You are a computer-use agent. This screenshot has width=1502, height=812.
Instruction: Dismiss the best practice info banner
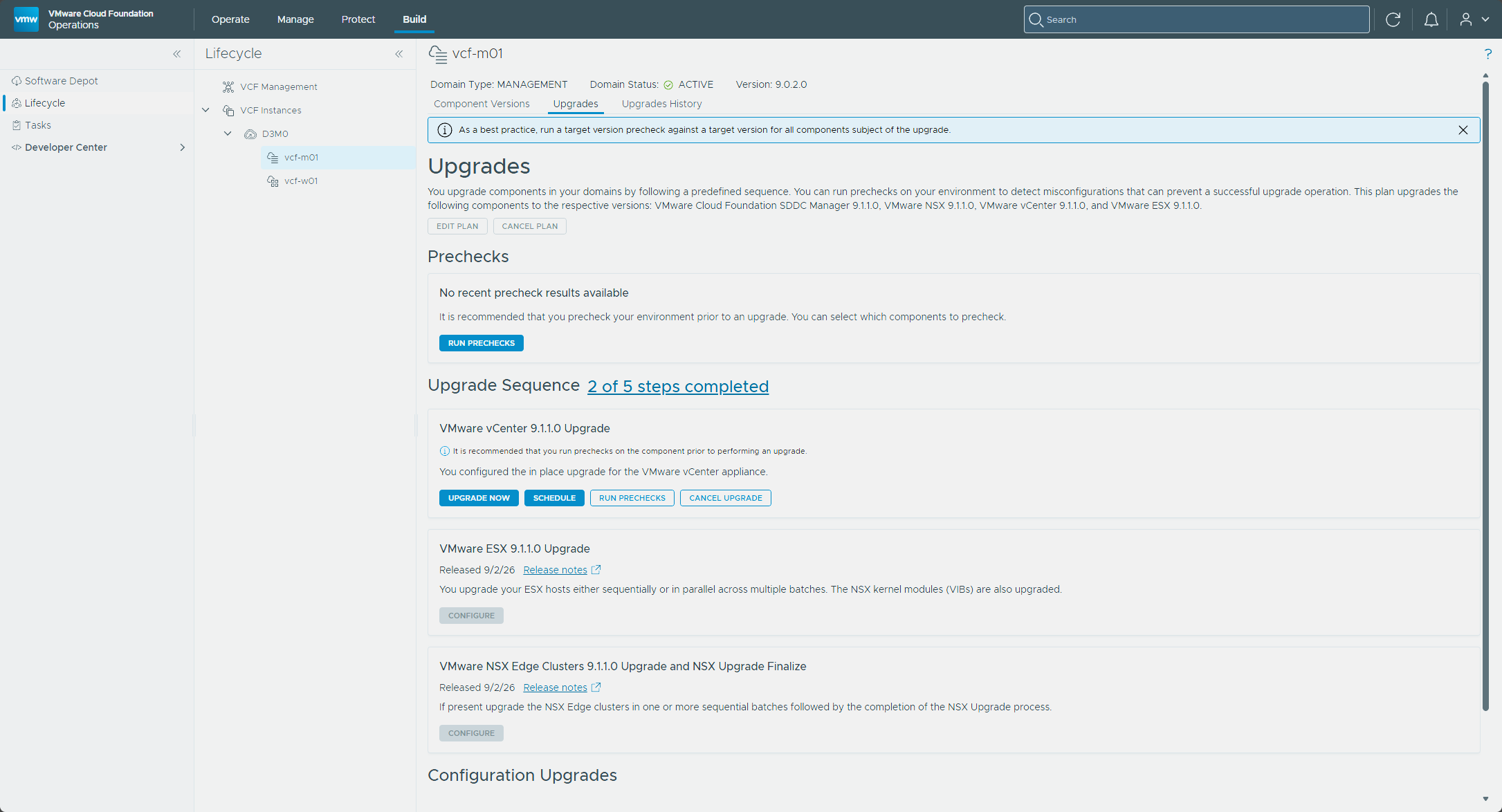coord(1463,130)
